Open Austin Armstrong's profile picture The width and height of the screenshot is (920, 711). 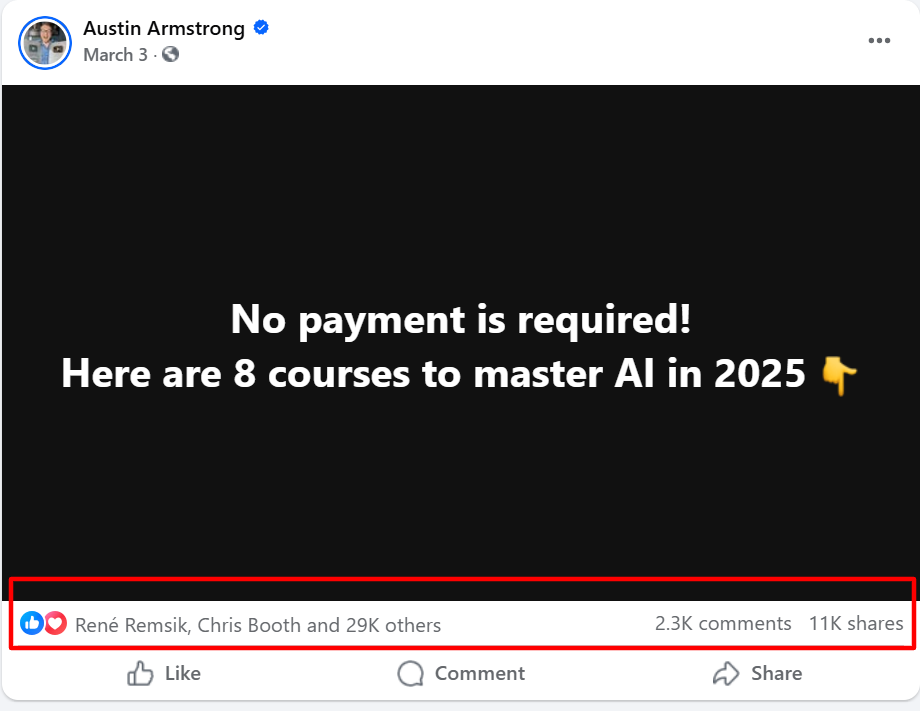click(45, 43)
